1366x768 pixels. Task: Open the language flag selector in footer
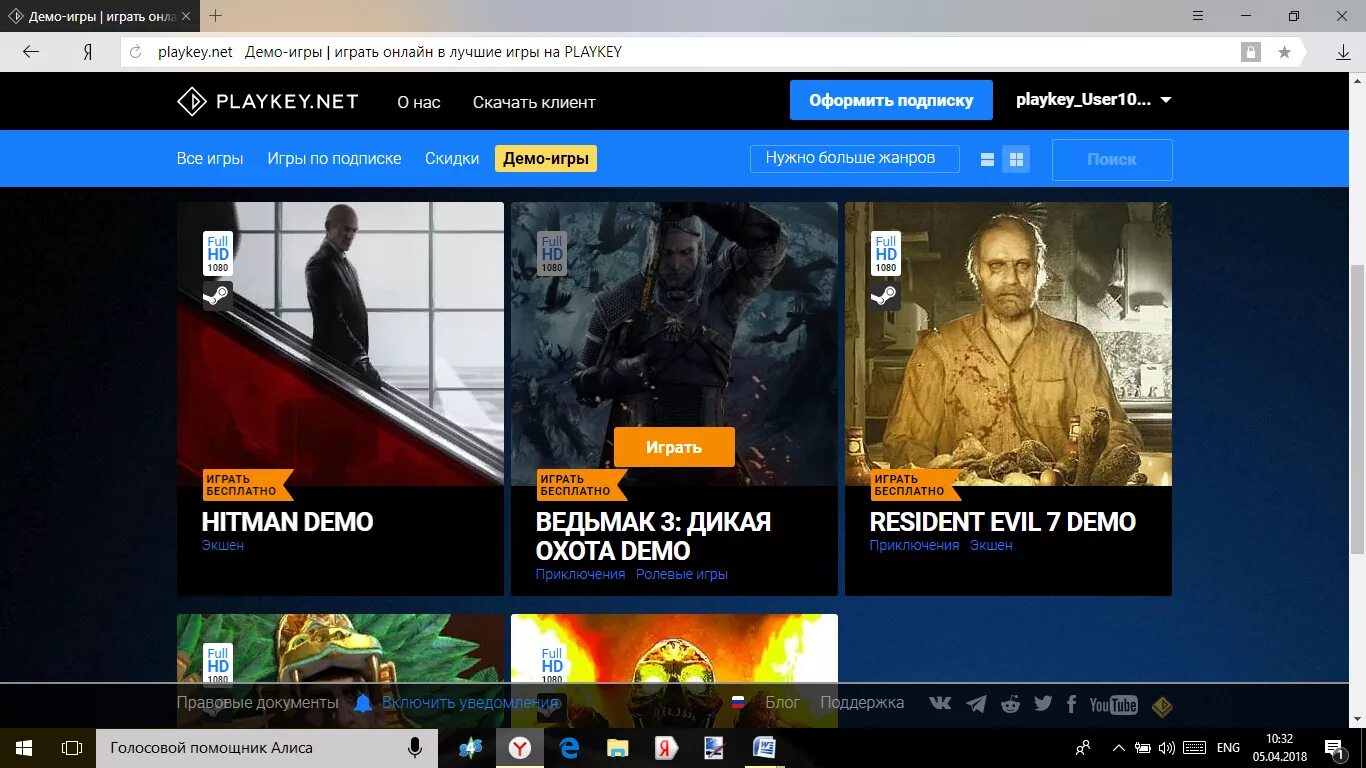coord(739,703)
